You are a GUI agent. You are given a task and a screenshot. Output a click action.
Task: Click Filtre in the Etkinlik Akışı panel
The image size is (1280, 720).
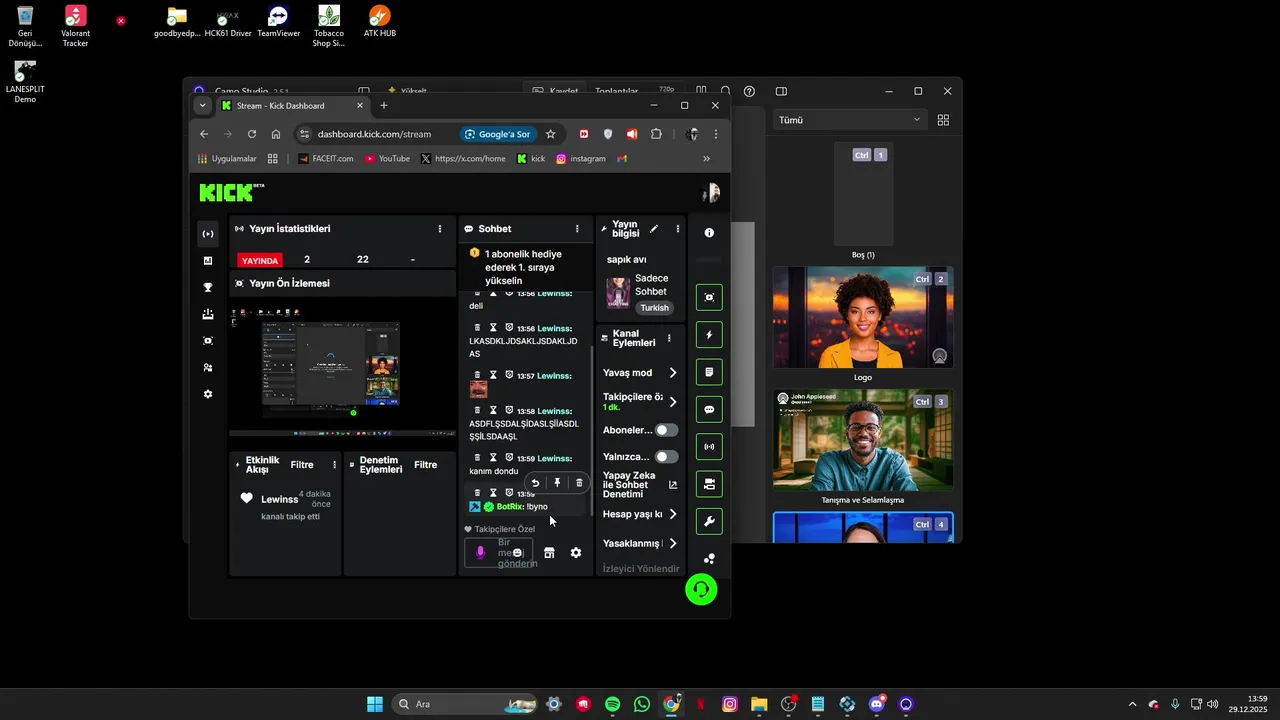302,465
